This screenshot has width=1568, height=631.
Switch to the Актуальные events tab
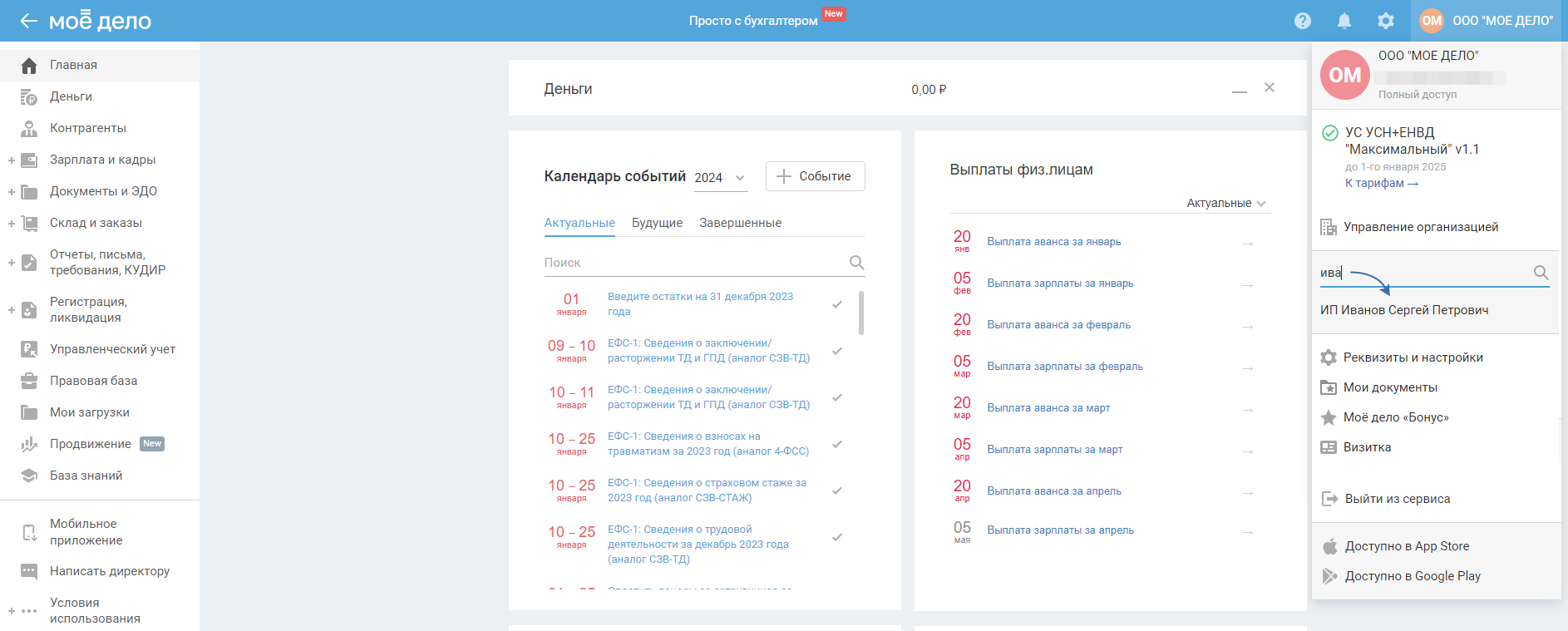(579, 223)
